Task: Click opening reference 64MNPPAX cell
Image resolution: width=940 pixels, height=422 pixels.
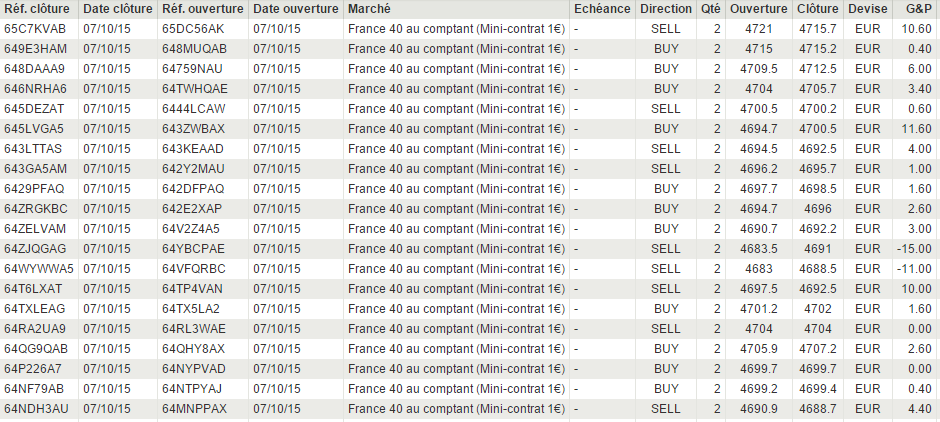Action: [x=194, y=408]
